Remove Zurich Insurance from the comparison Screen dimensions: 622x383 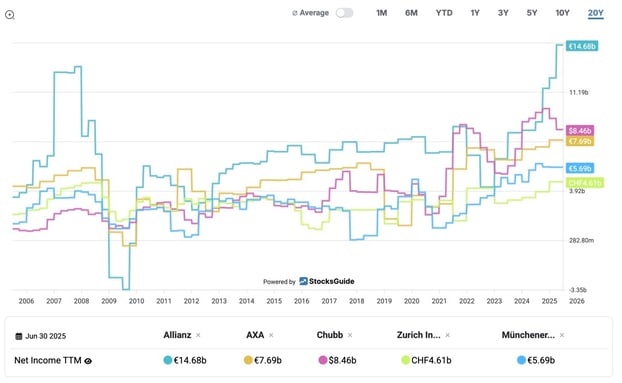(x=447, y=335)
